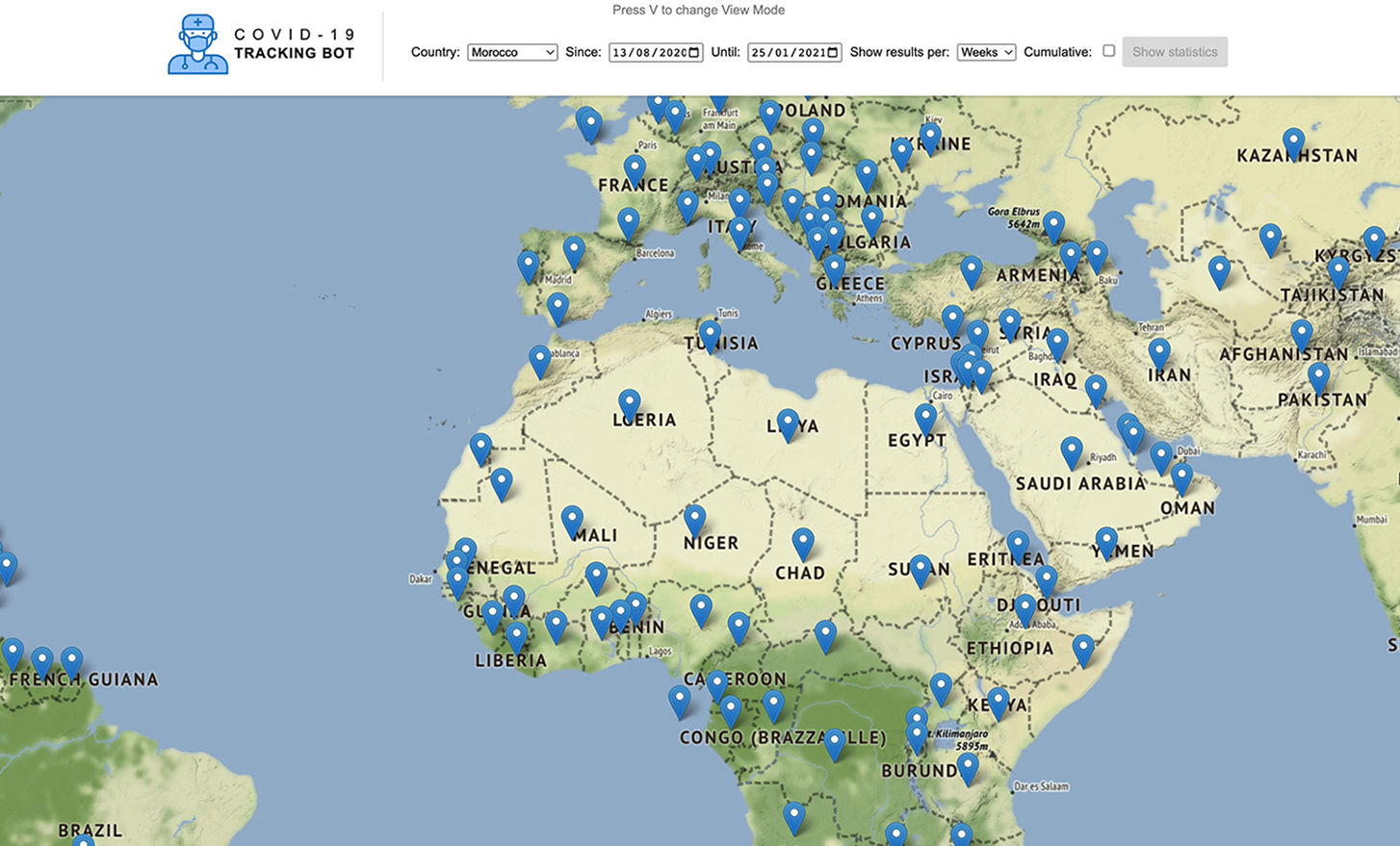
Task: Select the map pin above the Oman label
Action: 1181,478
